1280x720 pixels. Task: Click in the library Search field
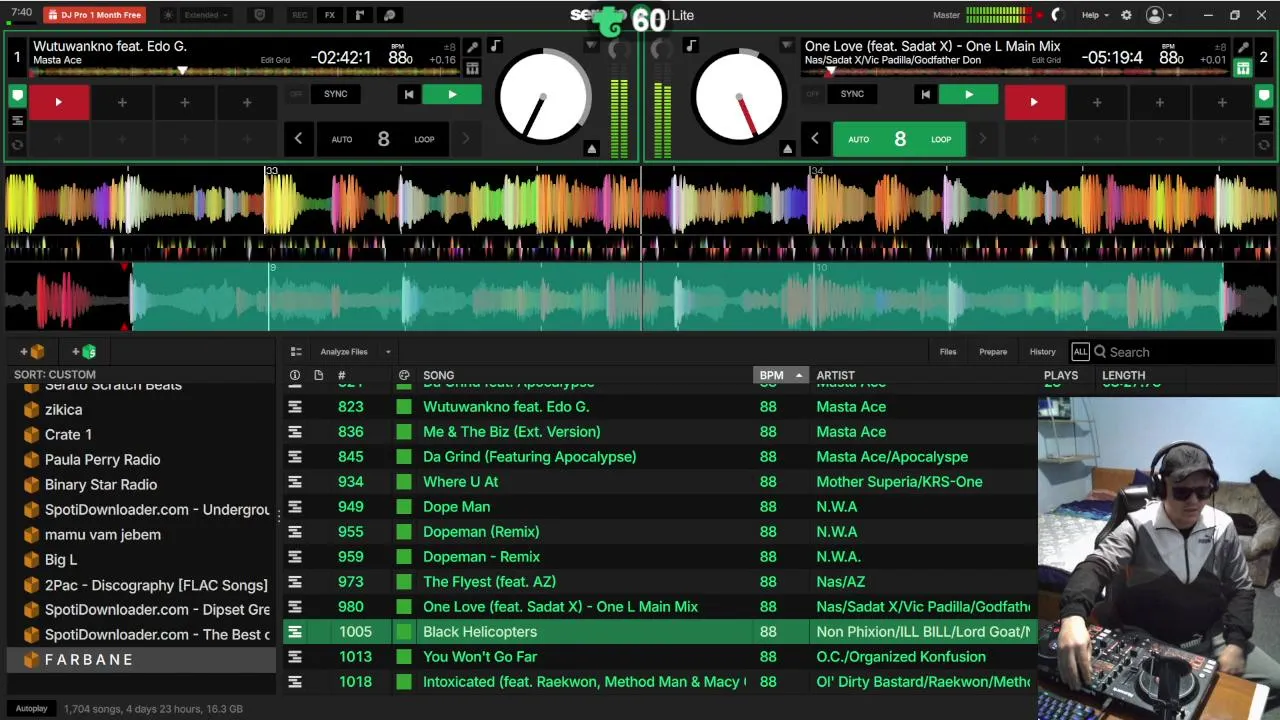tap(1184, 352)
